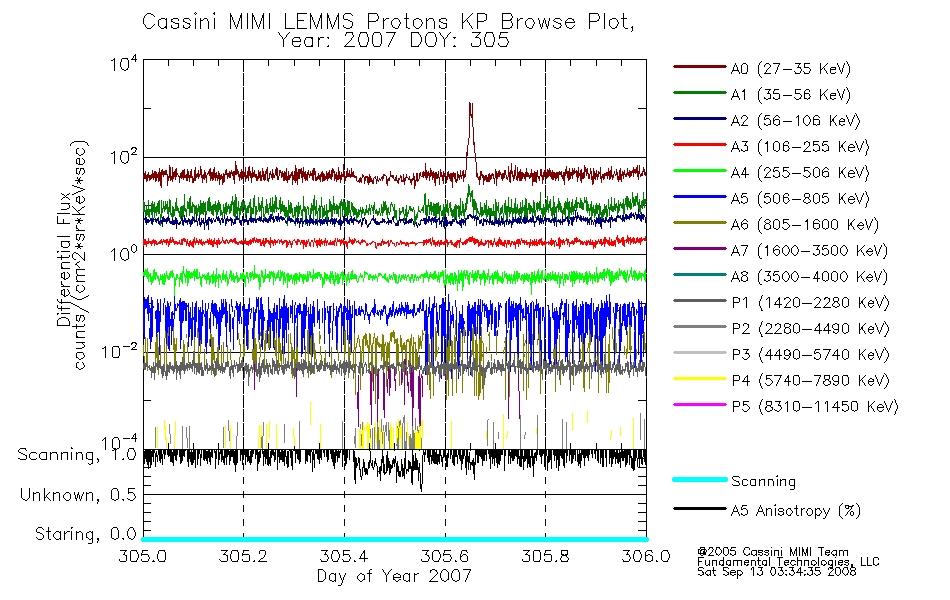Click the A6 (805-1600 KeV) legend label
This screenshot has width=950, height=600.
[x=805, y=225]
